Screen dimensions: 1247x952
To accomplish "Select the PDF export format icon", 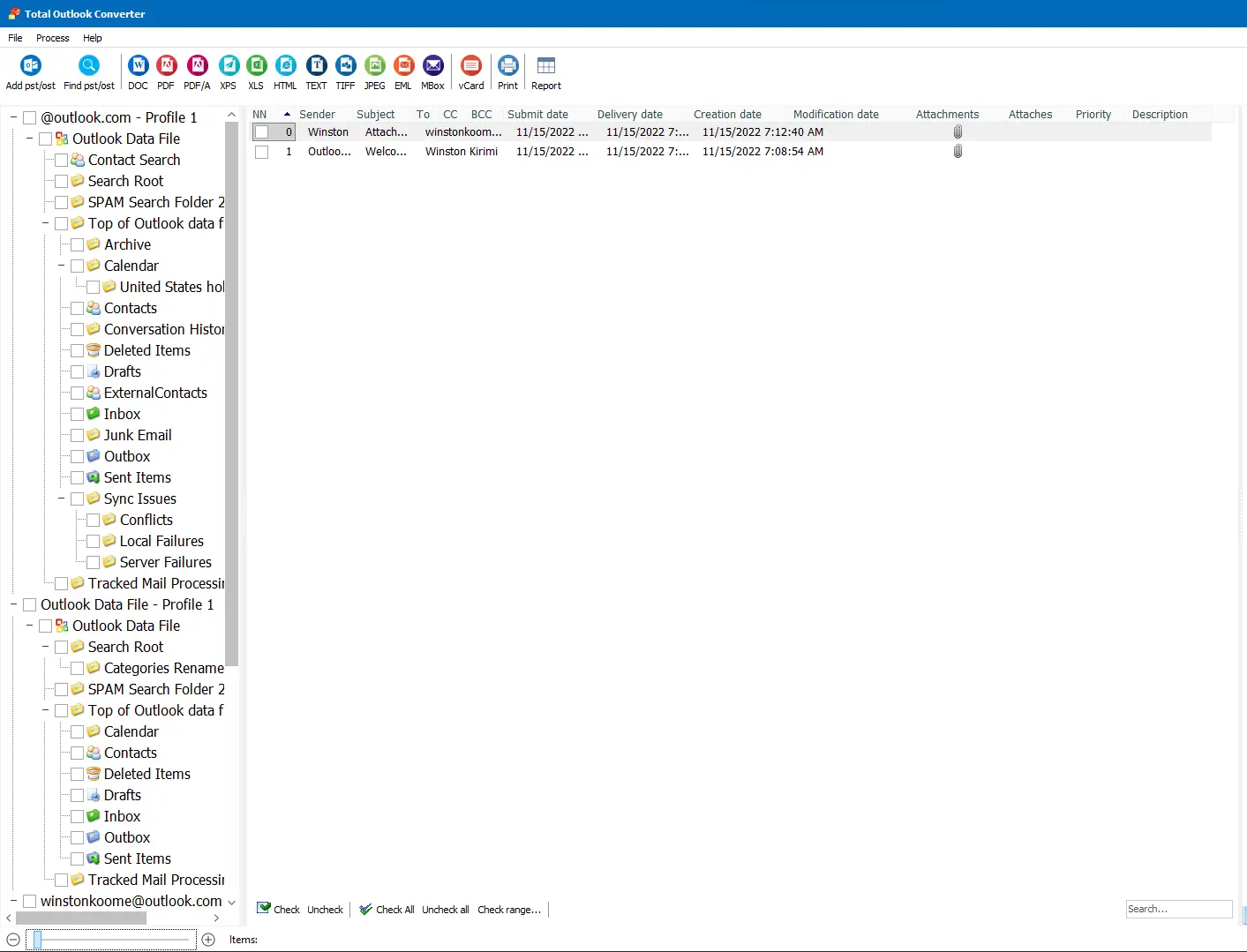I will tap(167, 65).
